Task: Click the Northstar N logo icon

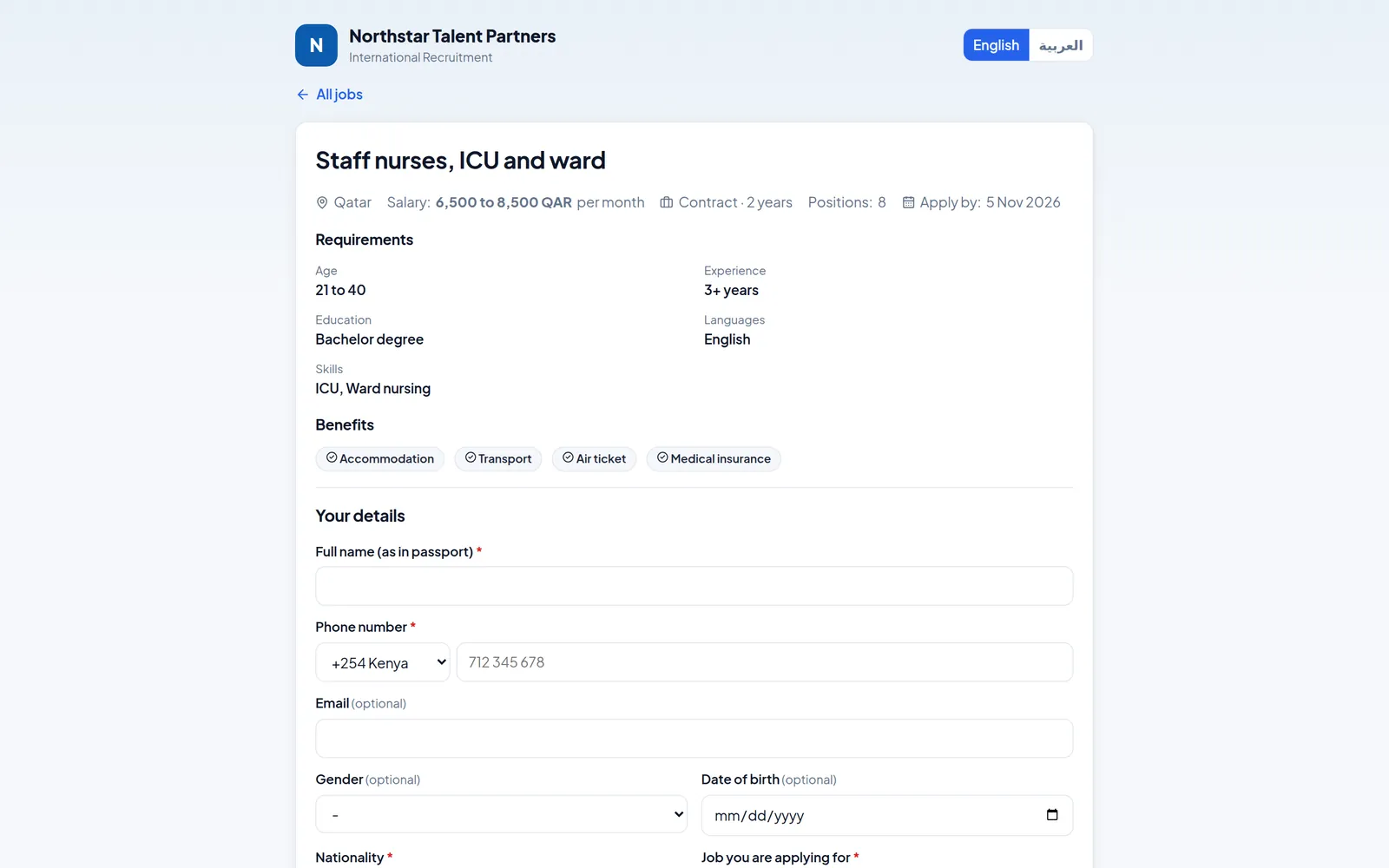Action: pos(316,45)
